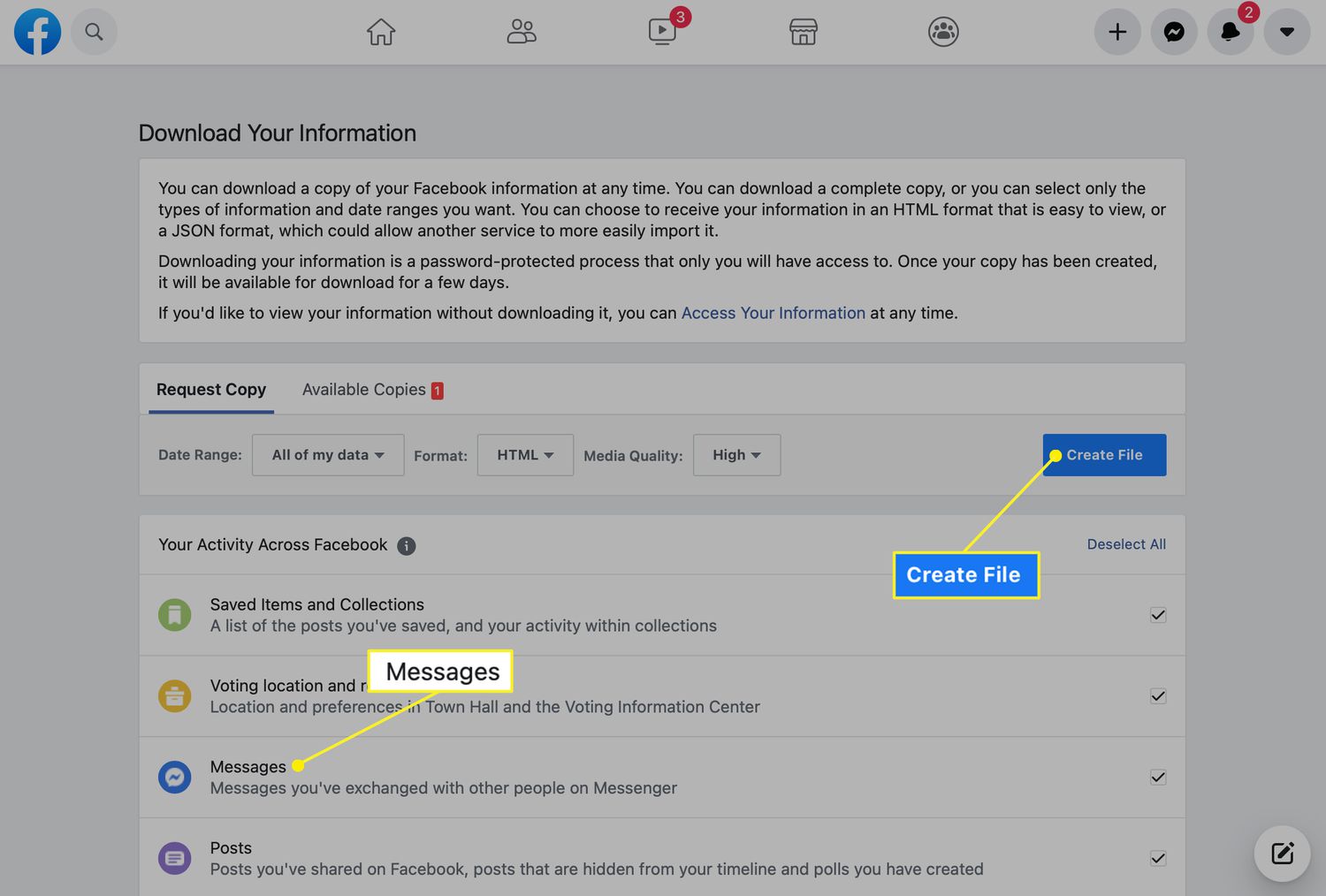
Task: Click the Your Activity Across Facebook heading
Action: (272, 545)
